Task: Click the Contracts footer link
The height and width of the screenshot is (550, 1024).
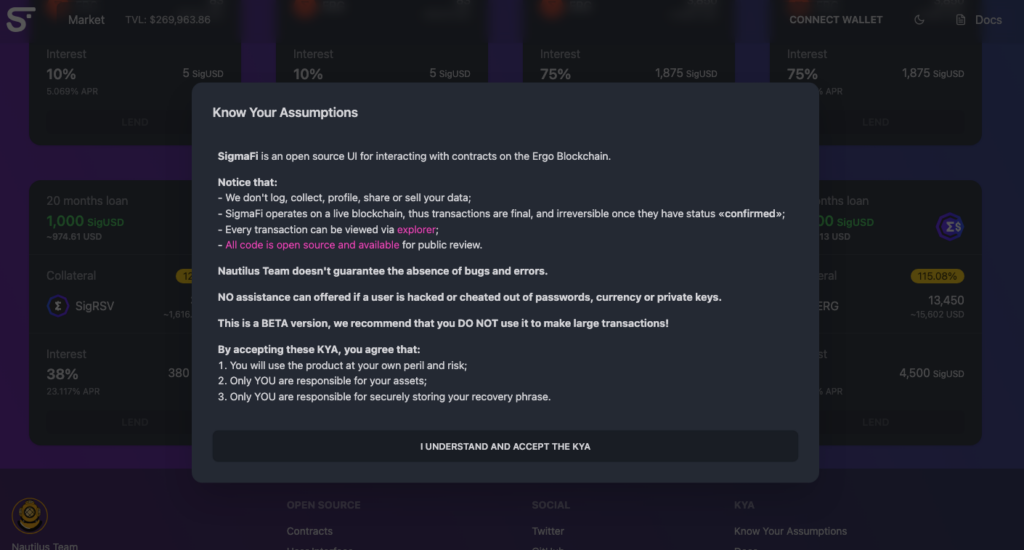Action: point(309,531)
